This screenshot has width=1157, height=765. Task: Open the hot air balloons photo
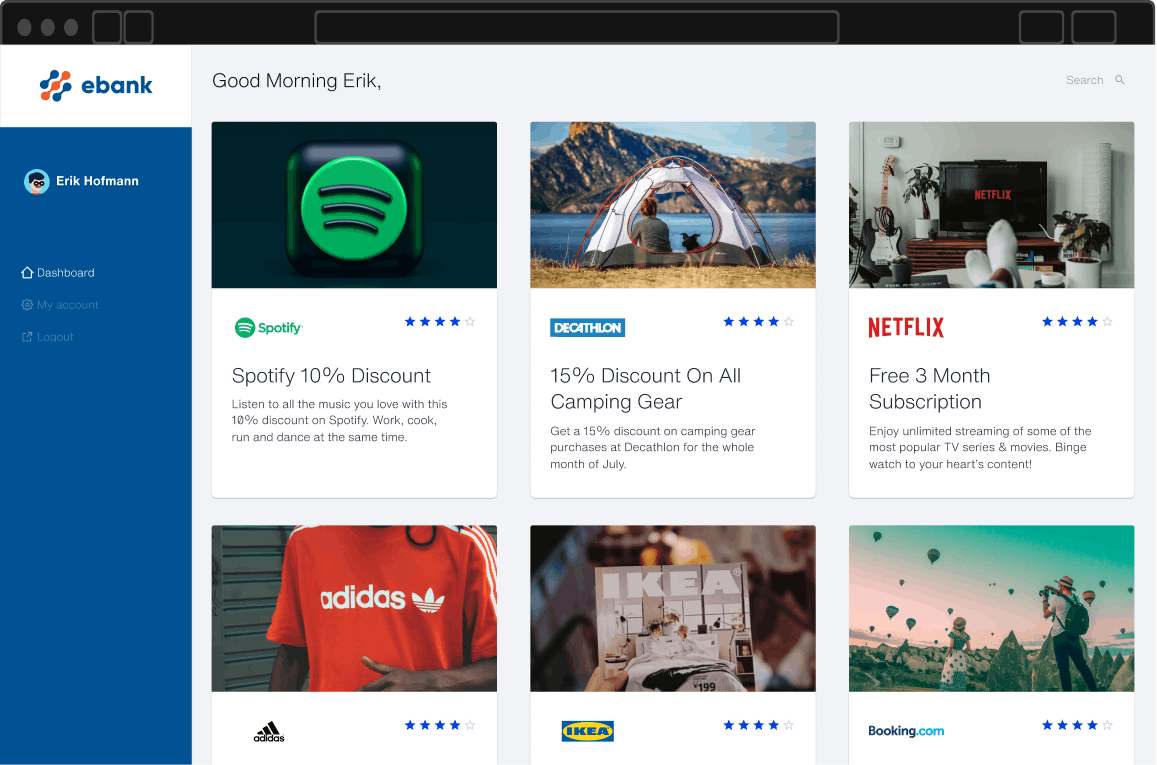(992, 609)
